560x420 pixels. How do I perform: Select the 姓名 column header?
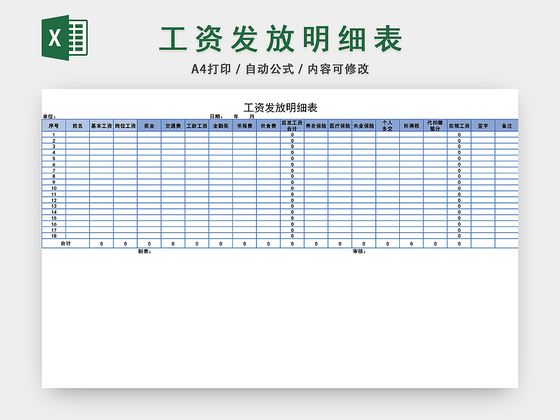pos(78,126)
